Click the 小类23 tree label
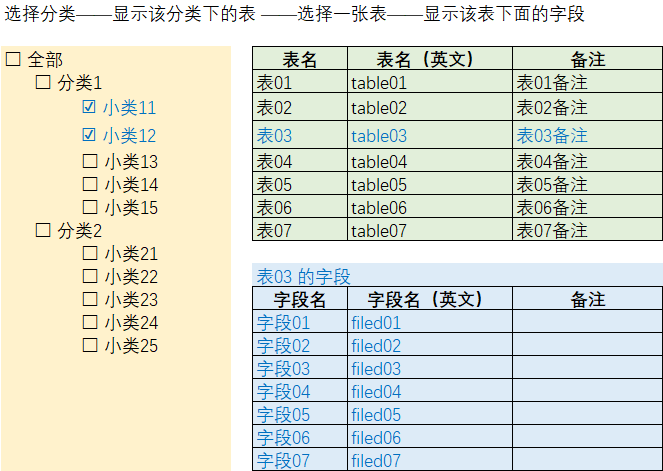Viewport: 663px width, 471px height. coord(131,300)
